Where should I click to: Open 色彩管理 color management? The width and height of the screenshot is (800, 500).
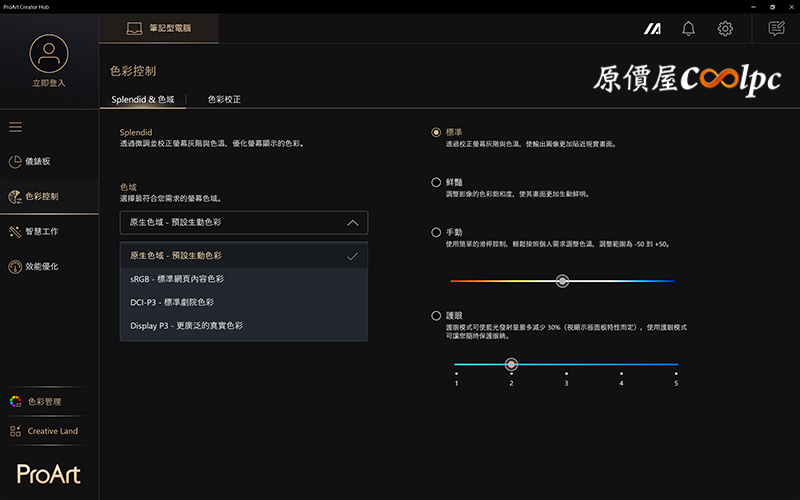44,402
